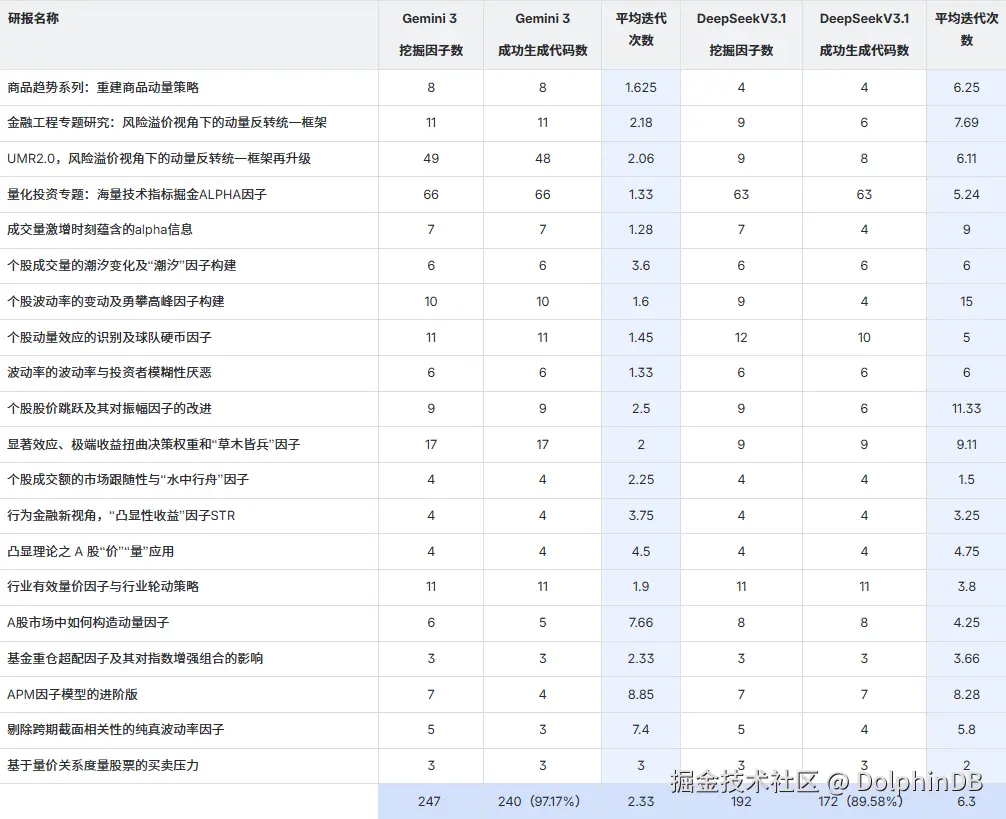Click the cell showing 8.28
This screenshot has width=1006, height=819.
click(x=966, y=695)
